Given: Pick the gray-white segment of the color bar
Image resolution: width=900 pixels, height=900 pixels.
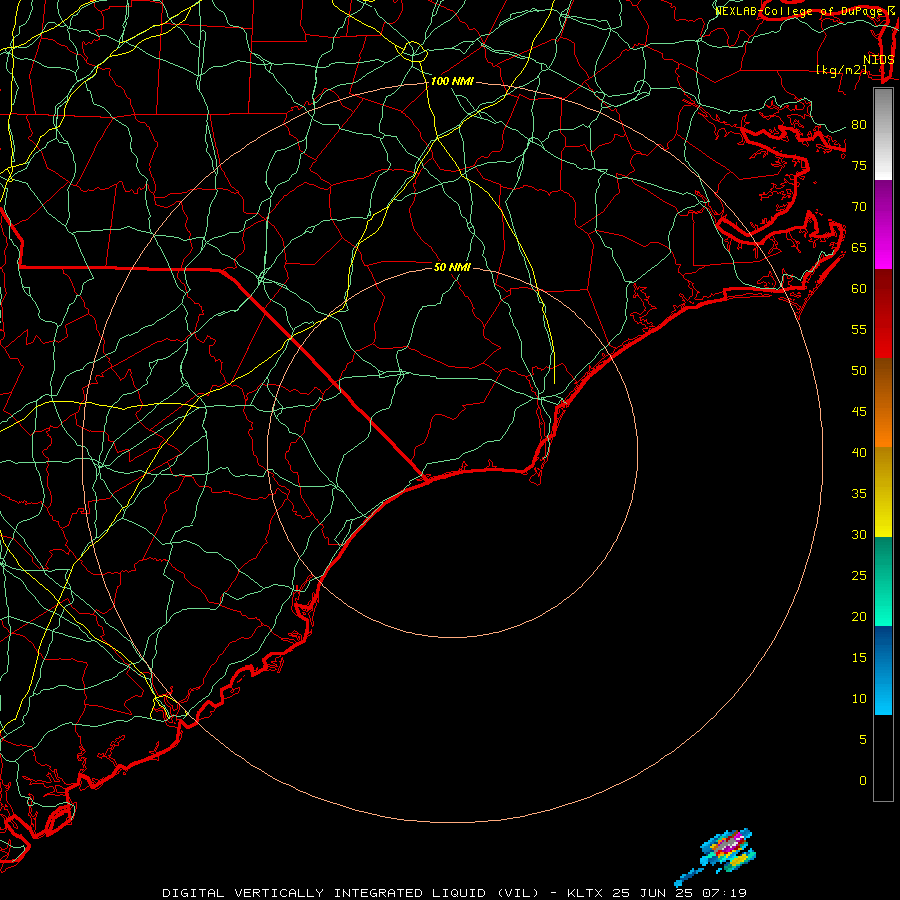Looking at the screenshot, I should point(883,134).
